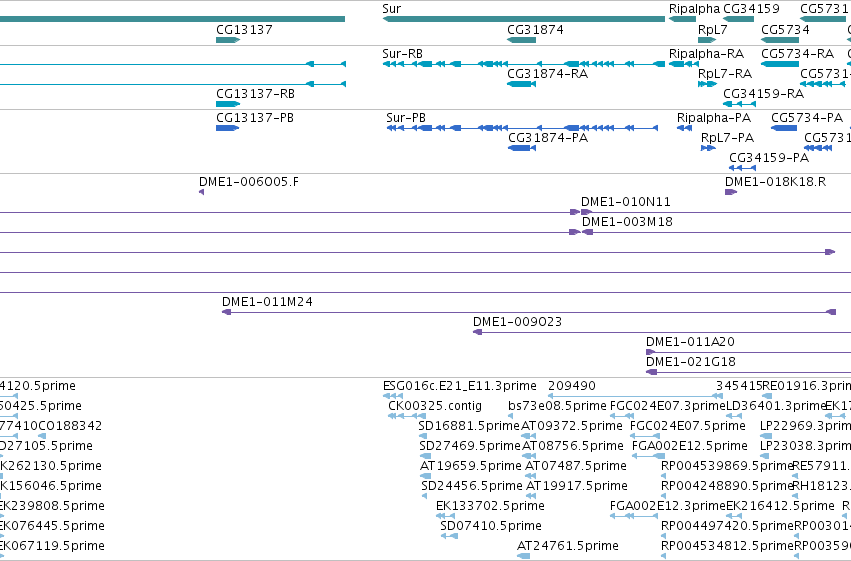The image size is (851, 561).
Task: Click the CG5734-PA protein label
Action: (807, 118)
